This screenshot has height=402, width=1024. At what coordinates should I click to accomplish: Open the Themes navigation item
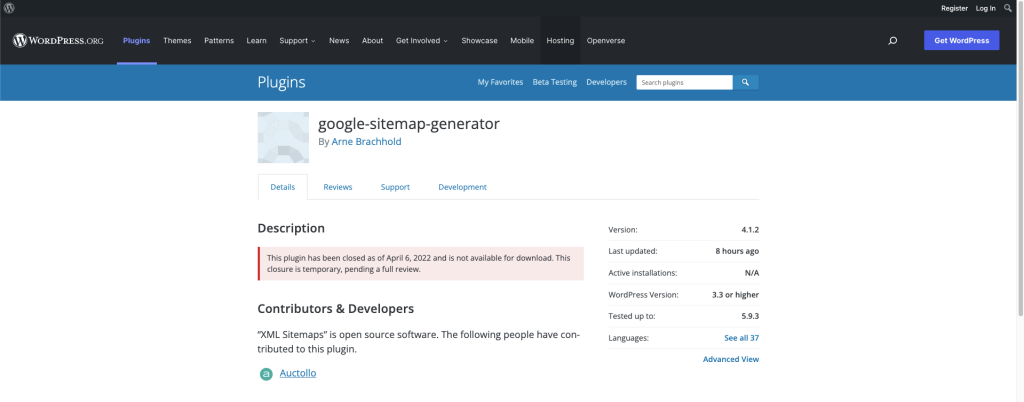tap(177, 40)
